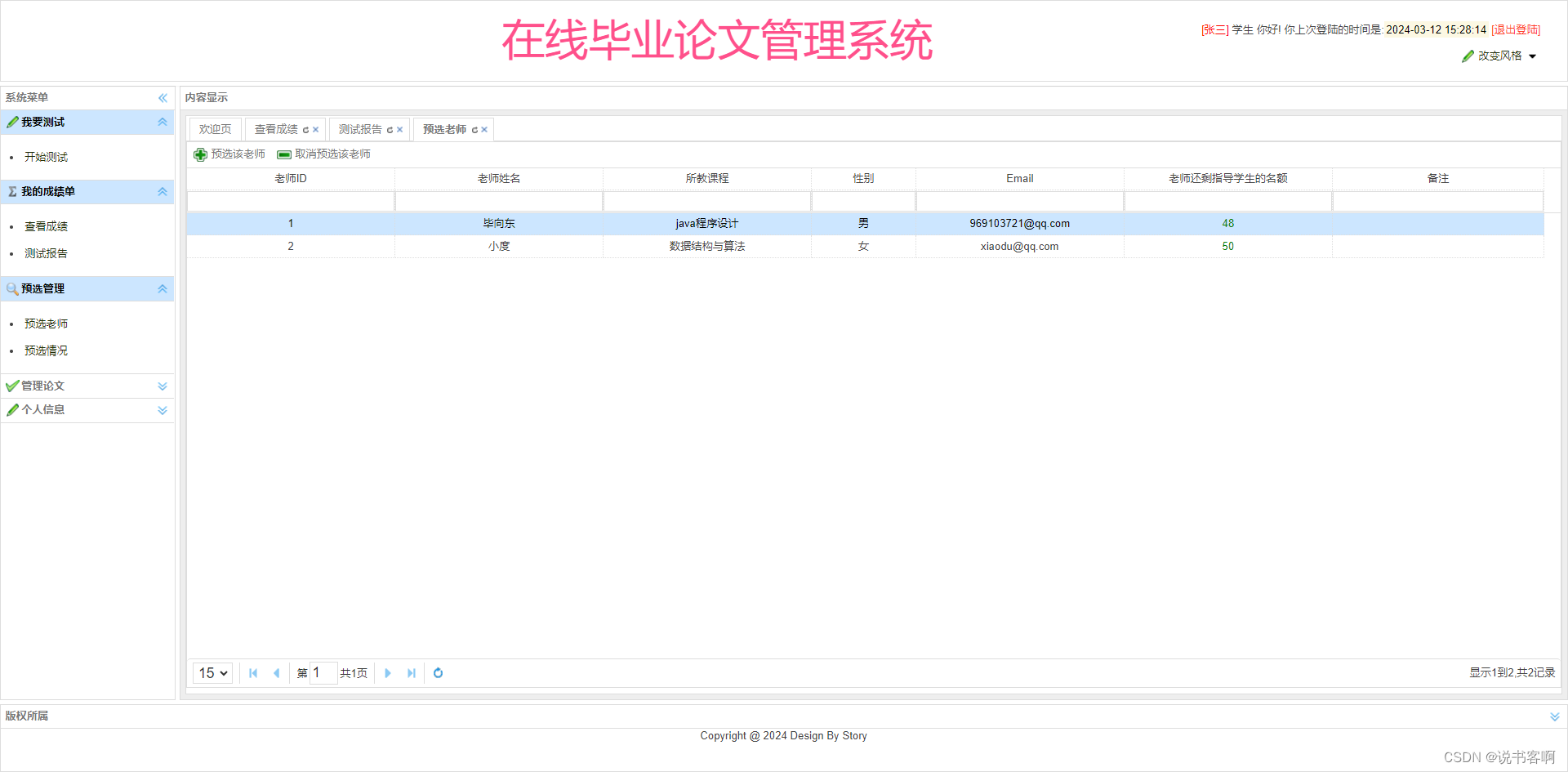This screenshot has width=1568, height=772.
Task: Select the row for teacher 小度
Action: [866, 247]
